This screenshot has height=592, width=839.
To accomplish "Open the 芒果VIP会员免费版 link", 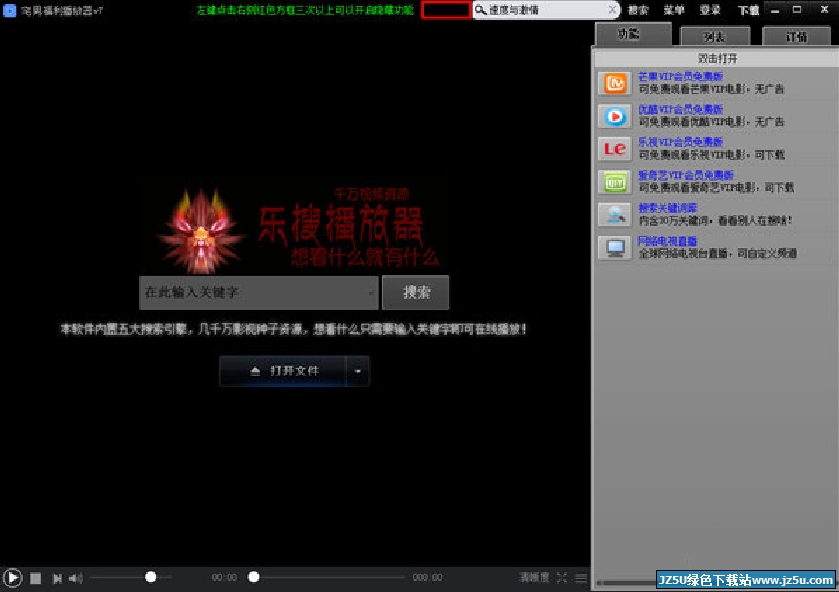I will coord(680,77).
